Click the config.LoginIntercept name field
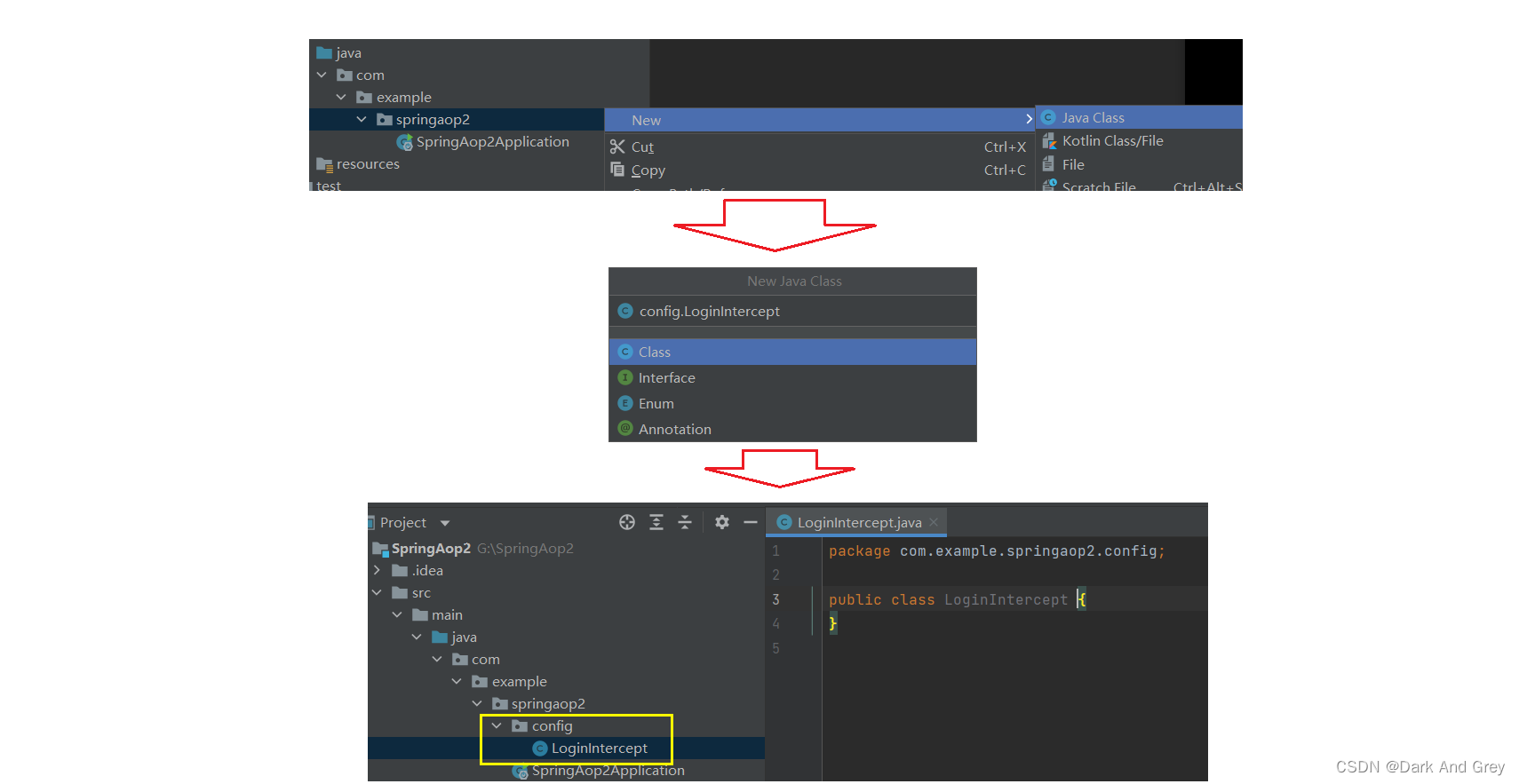 pos(792,311)
